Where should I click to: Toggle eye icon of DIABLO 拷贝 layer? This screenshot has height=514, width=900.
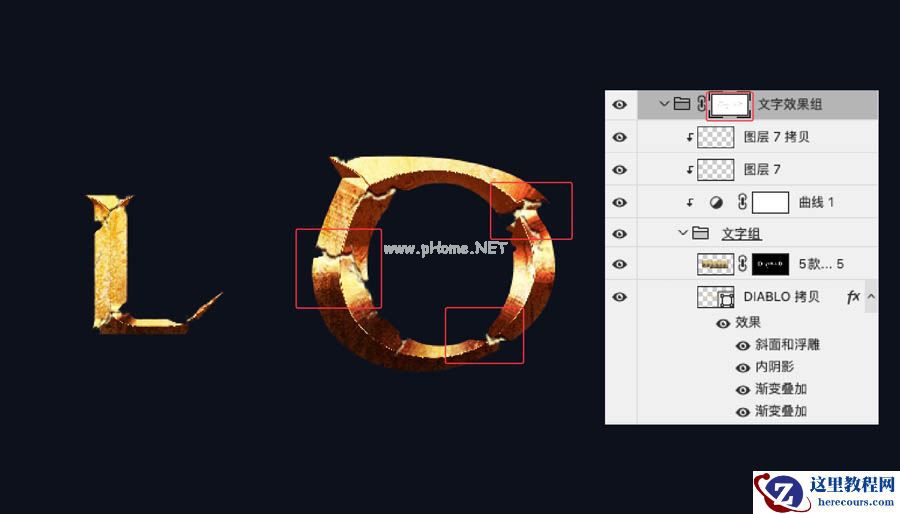[619, 297]
